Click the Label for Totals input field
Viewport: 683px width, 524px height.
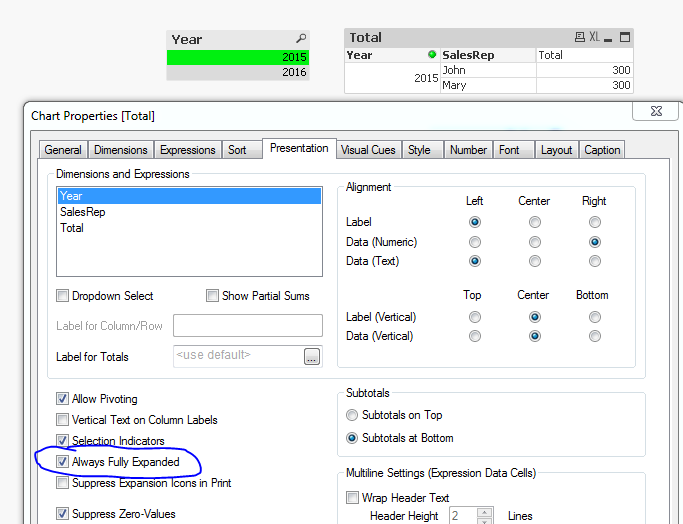point(239,356)
